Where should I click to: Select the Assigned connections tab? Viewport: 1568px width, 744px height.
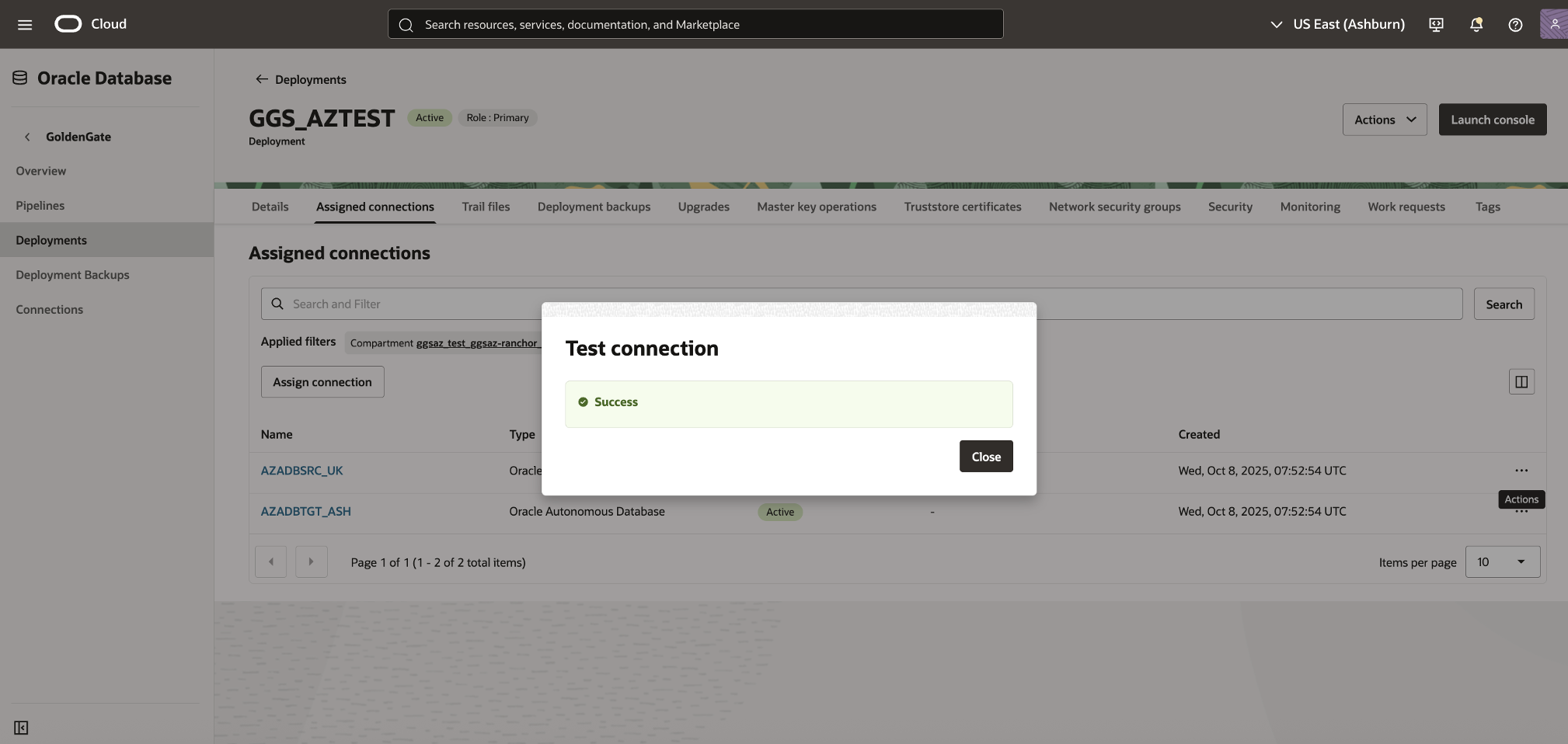coord(375,207)
